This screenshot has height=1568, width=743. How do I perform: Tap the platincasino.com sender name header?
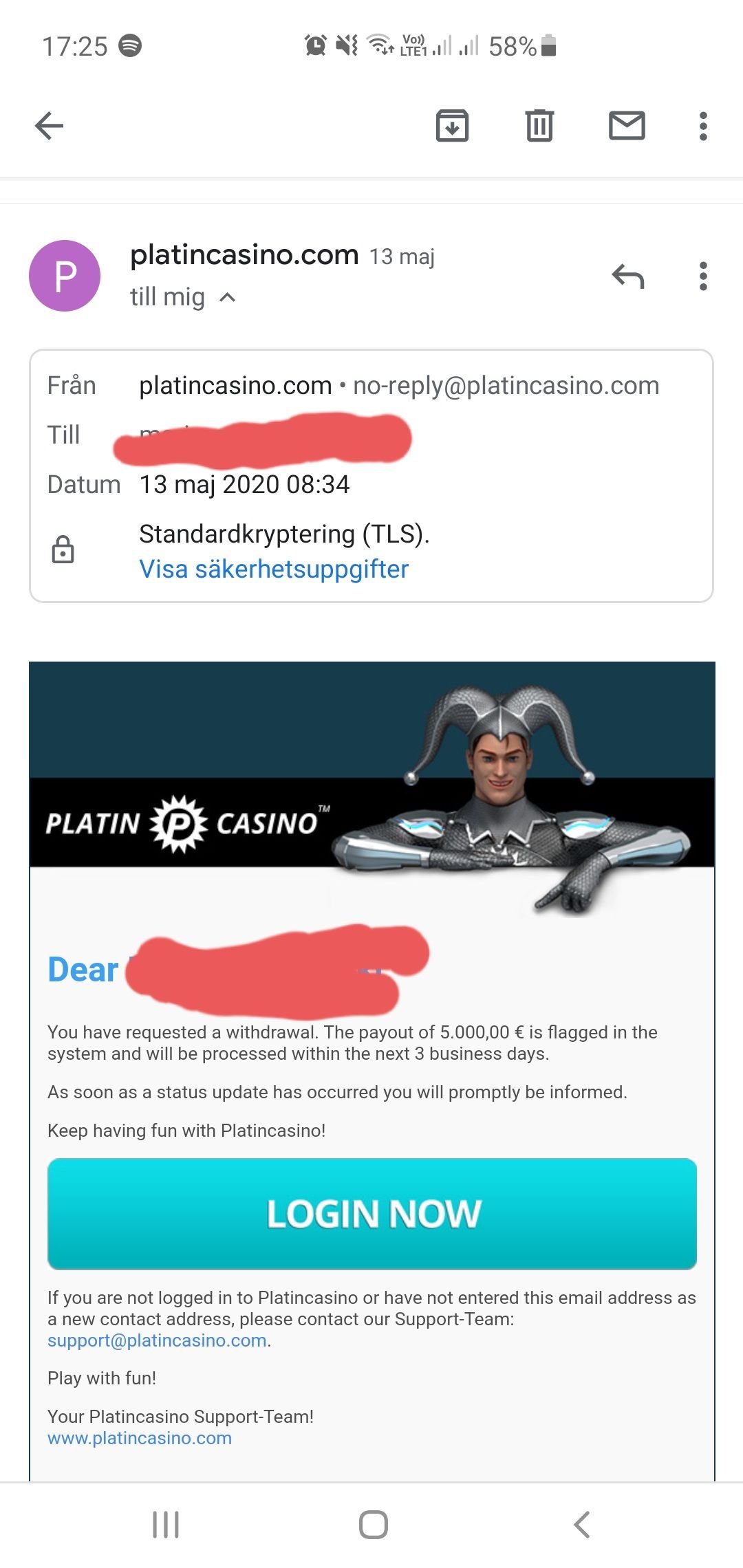click(244, 255)
